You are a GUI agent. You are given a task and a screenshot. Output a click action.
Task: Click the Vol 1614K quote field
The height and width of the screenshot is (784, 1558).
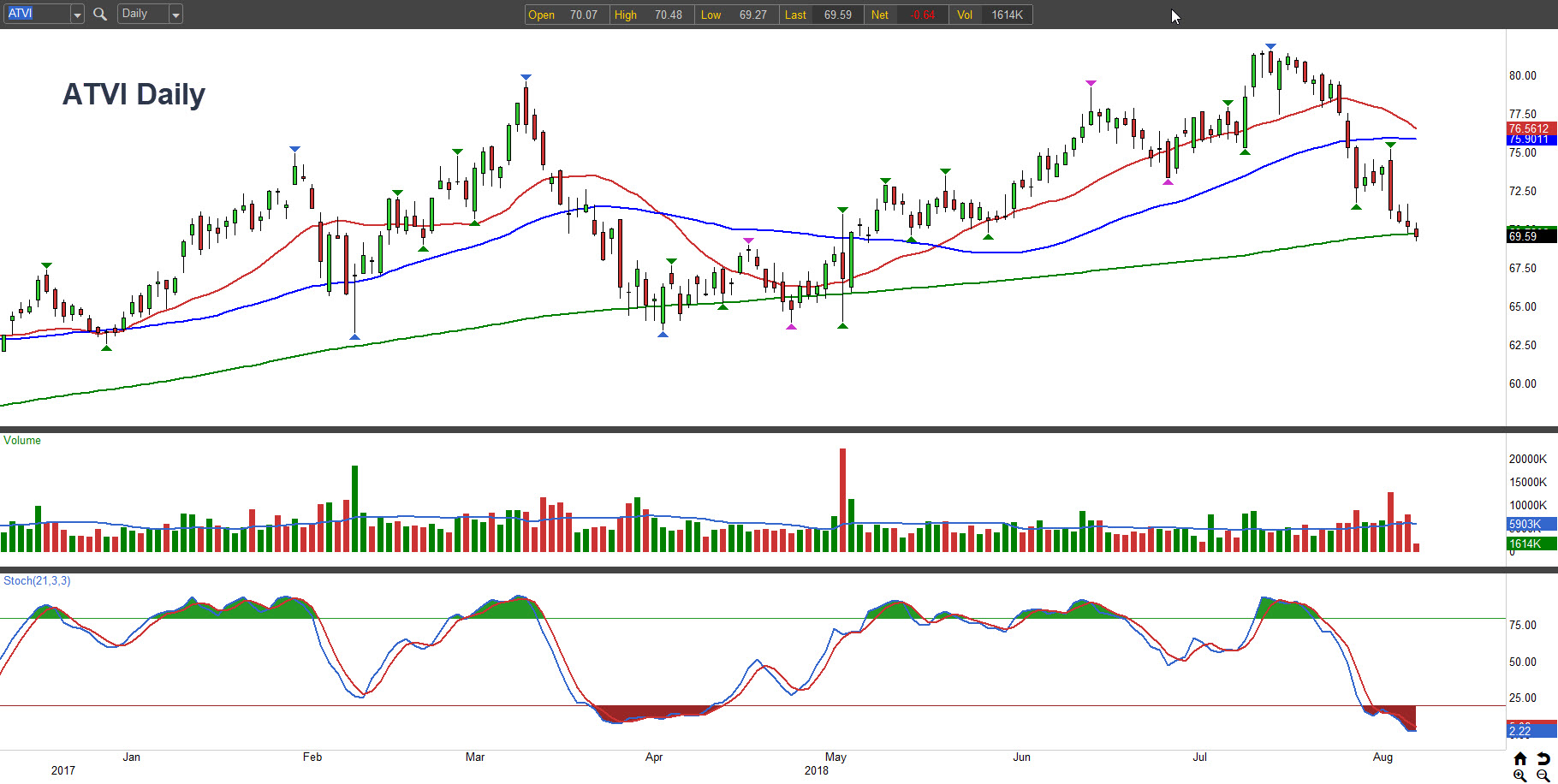[991, 15]
